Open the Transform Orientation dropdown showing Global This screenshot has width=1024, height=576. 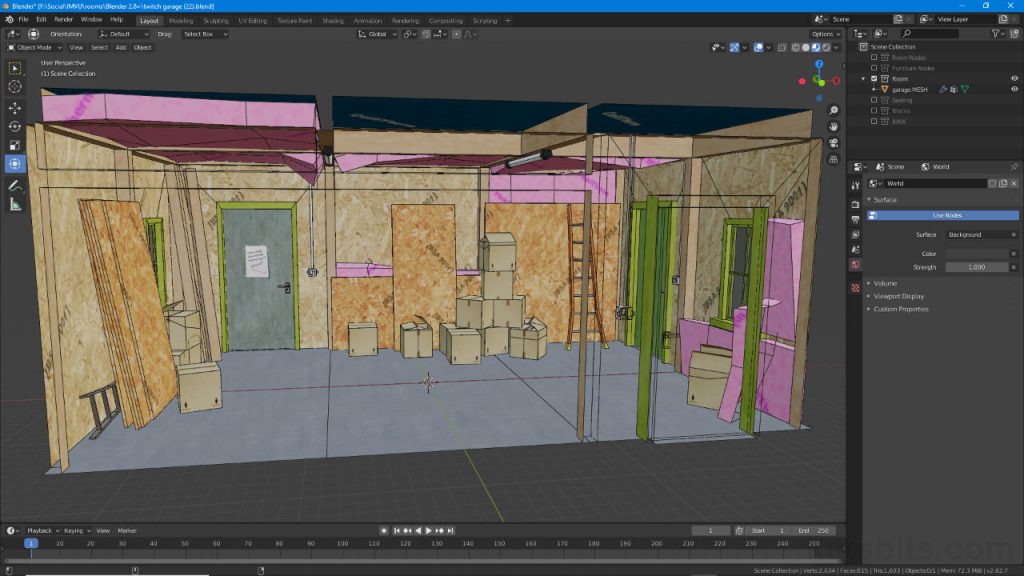pyautogui.click(x=375, y=34)
